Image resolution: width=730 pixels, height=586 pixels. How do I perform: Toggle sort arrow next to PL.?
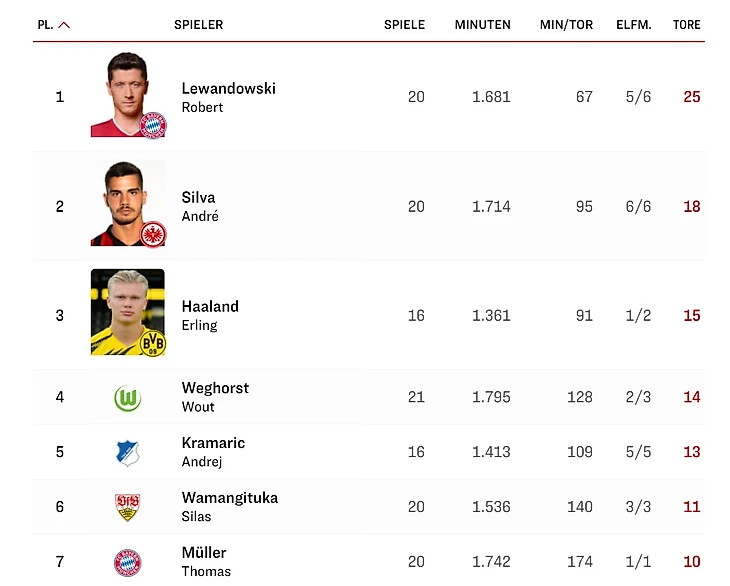click(x=64, y=25)
